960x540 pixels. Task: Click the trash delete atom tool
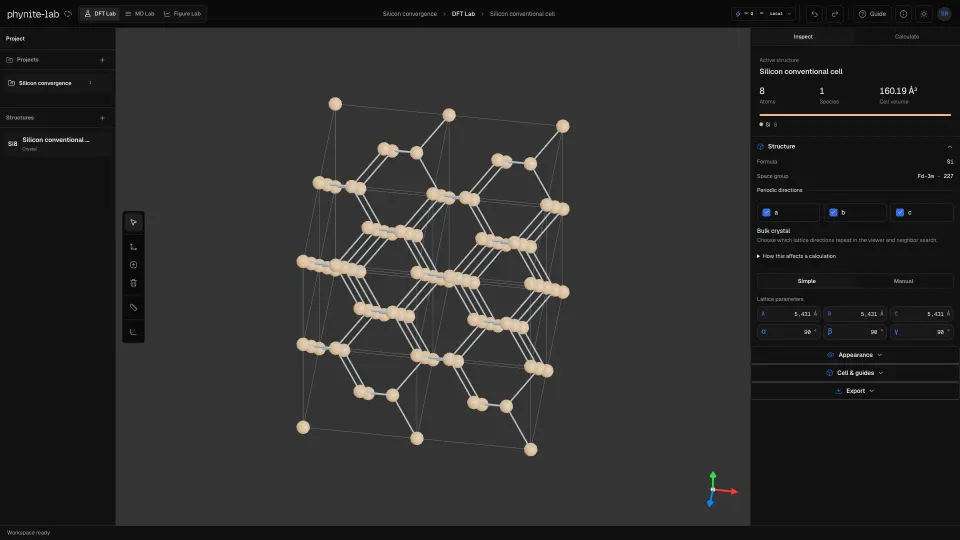133,283
